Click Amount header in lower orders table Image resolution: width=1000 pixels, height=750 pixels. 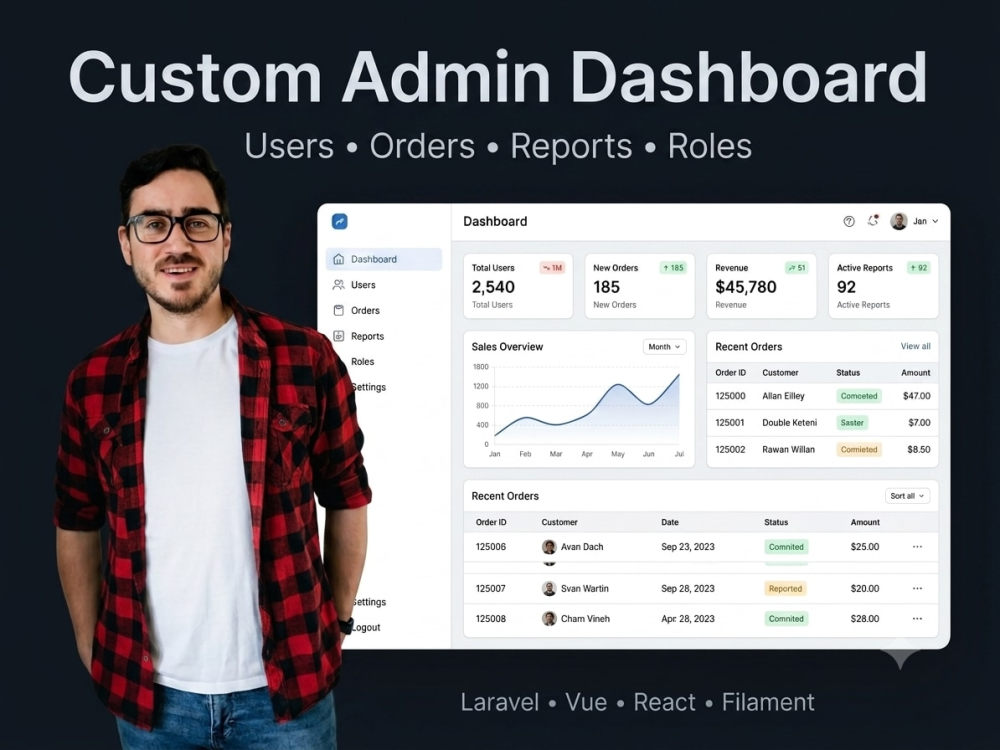865,522
